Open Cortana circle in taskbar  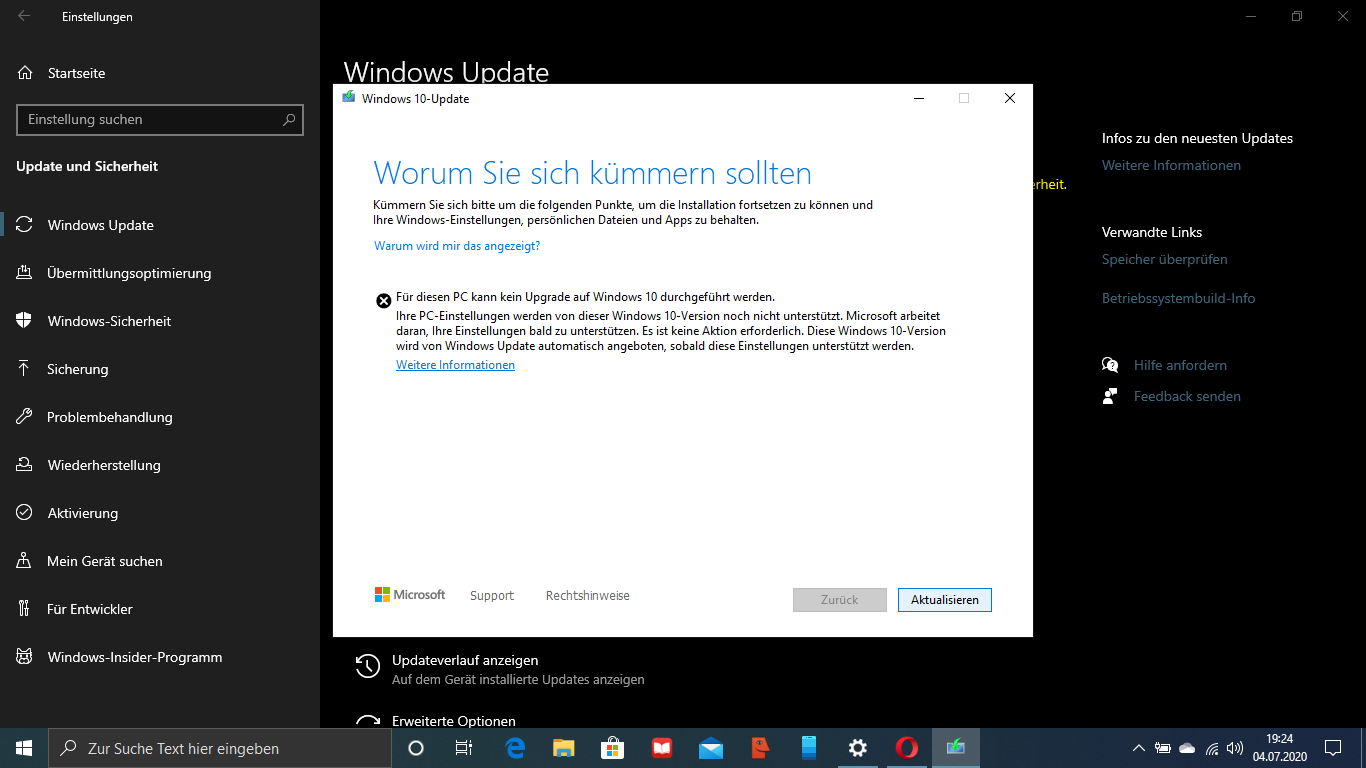click(416, 748)
